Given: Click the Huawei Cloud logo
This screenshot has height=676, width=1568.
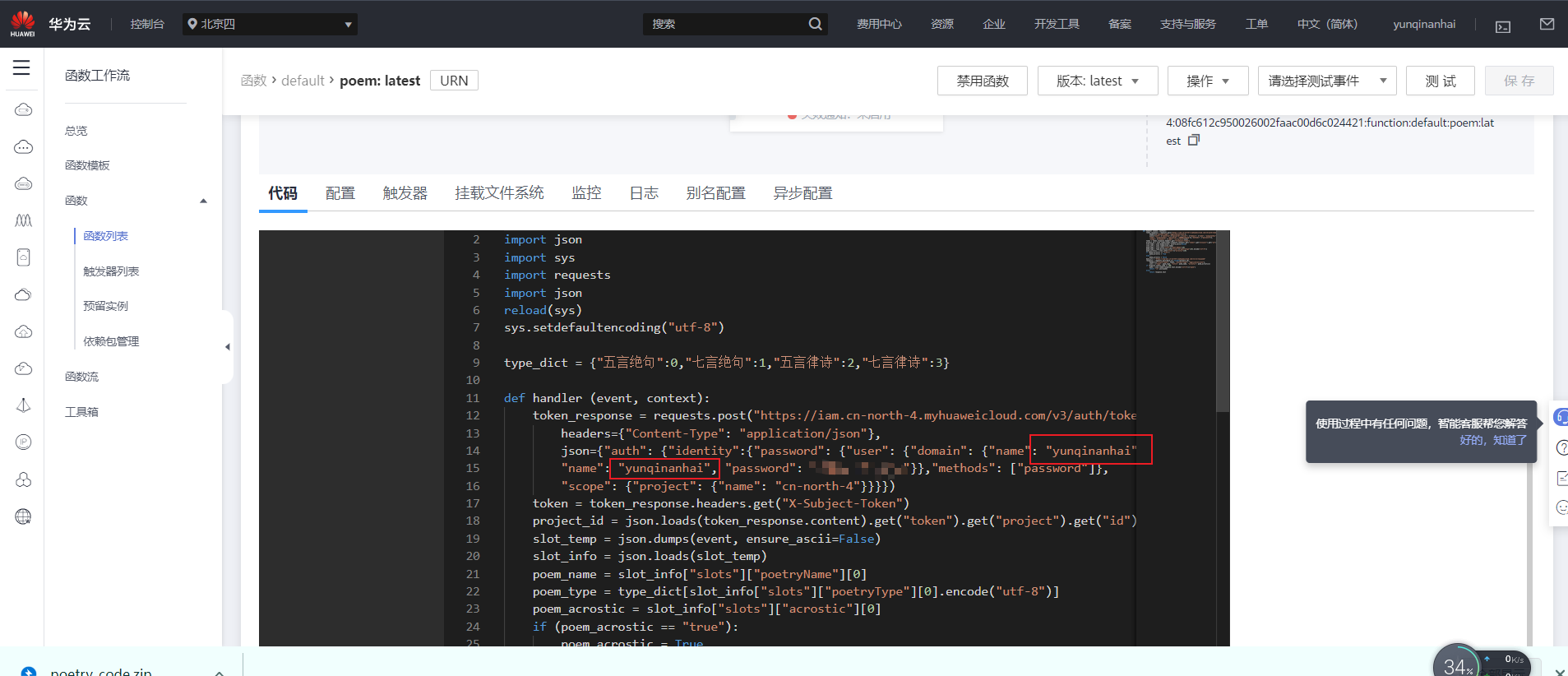Looking at the screenshot, I should pos(23,24).
